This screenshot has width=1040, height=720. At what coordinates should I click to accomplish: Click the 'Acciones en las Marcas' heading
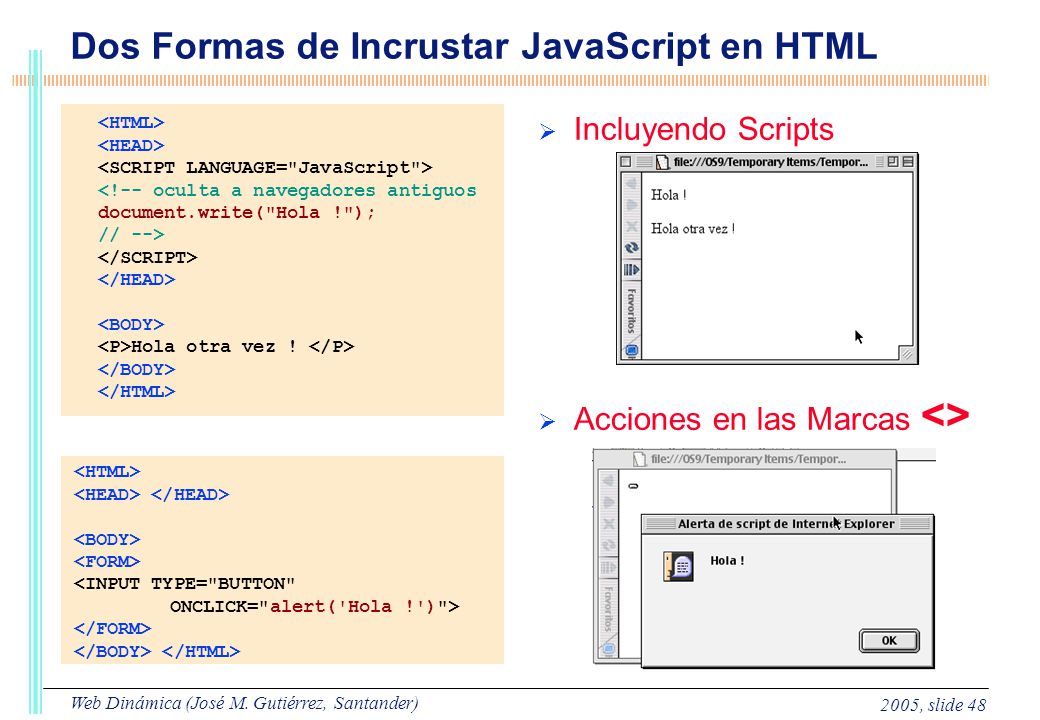pyautogui.click(x=741, y=419)
